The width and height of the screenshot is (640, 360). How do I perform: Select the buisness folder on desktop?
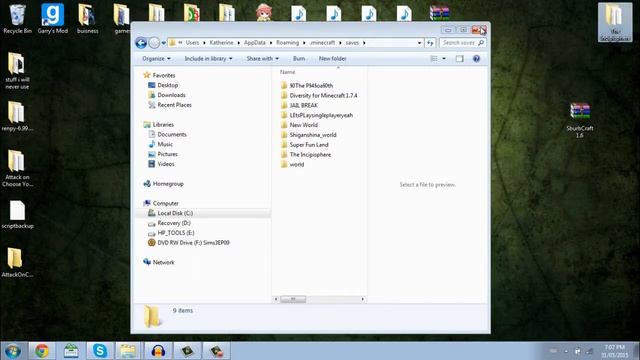pos(87,19)
